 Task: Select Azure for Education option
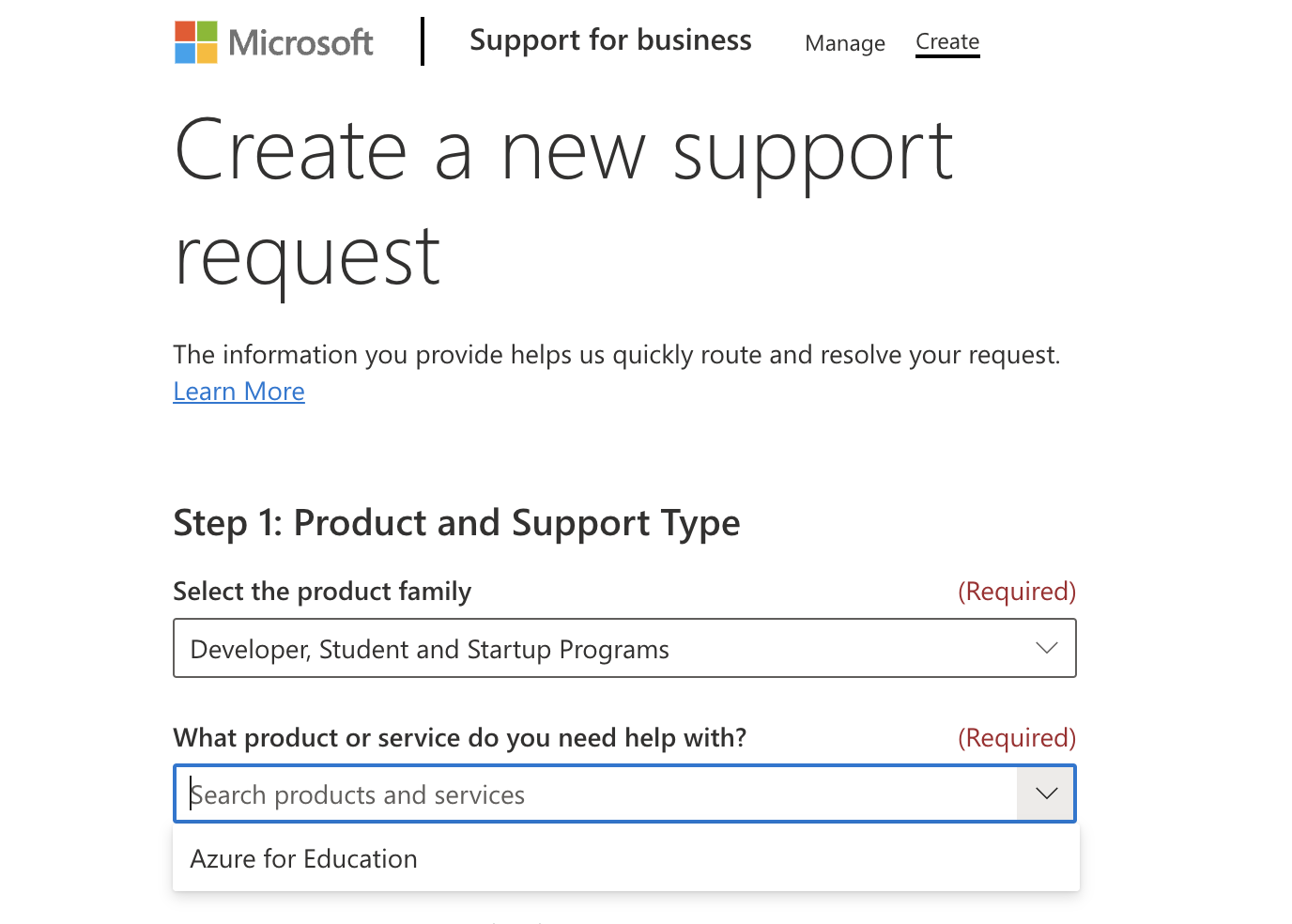[625, 858]
